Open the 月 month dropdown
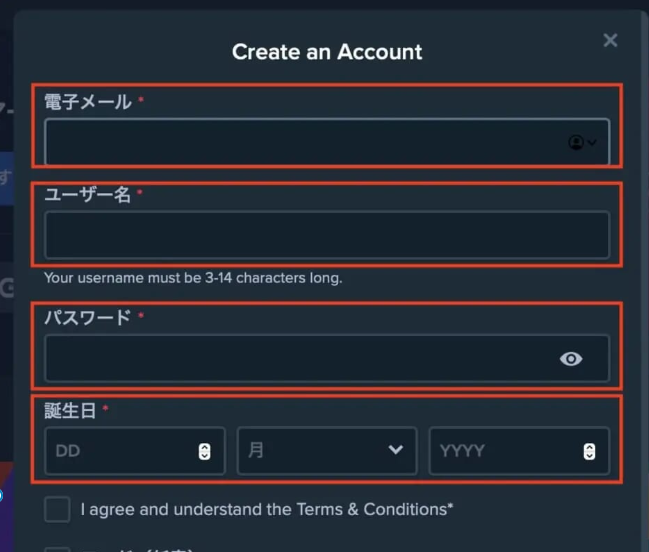 pyautogui.click(x=327, y=451)
